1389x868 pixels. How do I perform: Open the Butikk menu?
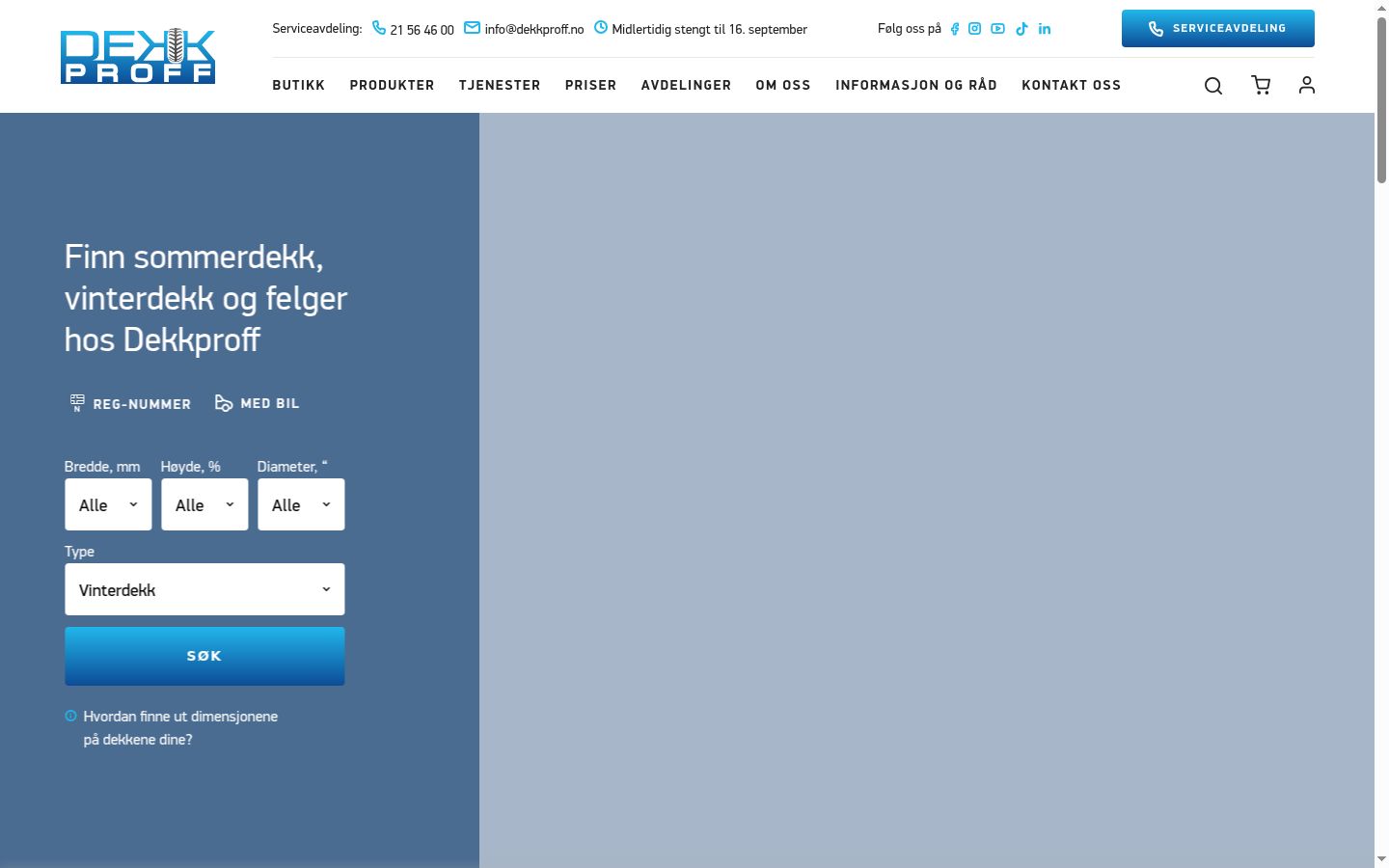pyautogui.click(x=299, y=85)
